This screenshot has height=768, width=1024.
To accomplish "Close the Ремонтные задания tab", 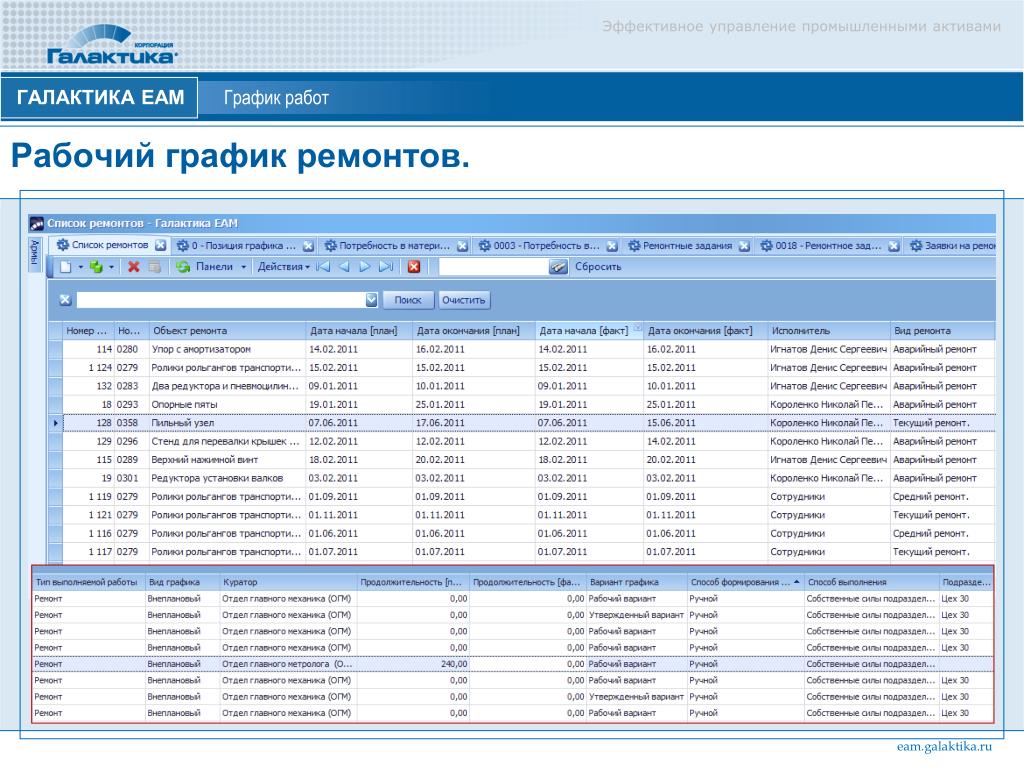I will click(x=744, y=246).
